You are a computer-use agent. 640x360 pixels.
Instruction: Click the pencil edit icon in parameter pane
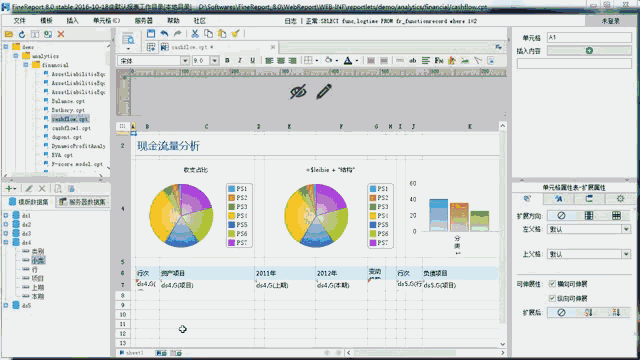[324, 91]
